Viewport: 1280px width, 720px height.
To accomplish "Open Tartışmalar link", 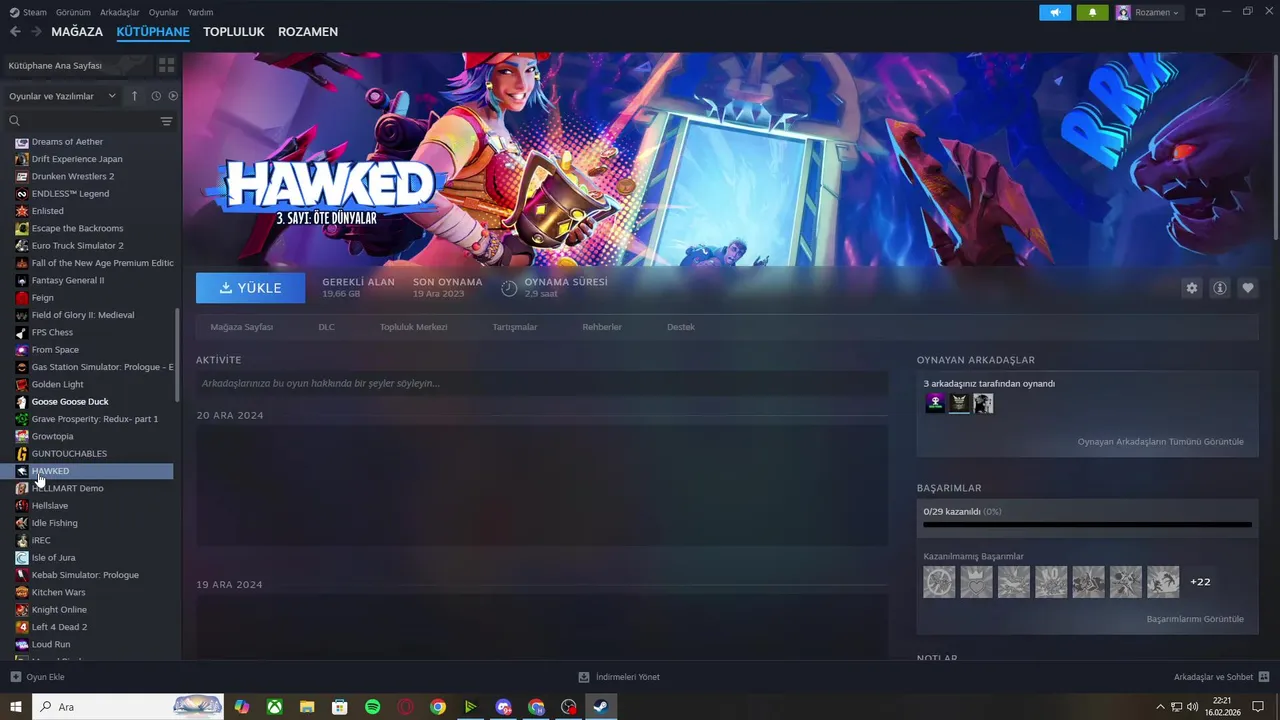I will tap(515, 327).
